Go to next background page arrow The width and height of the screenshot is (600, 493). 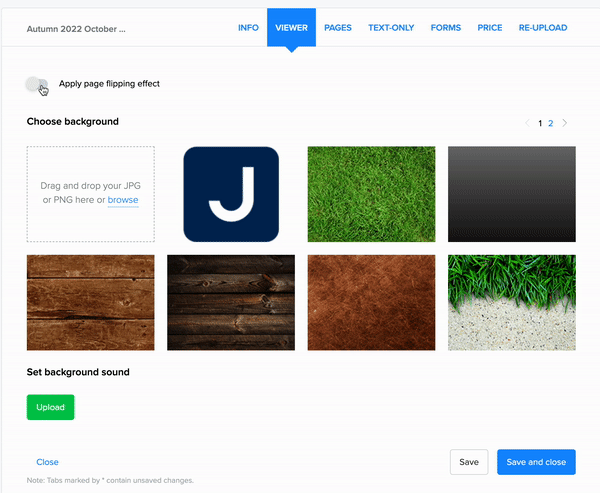(564, 123)
